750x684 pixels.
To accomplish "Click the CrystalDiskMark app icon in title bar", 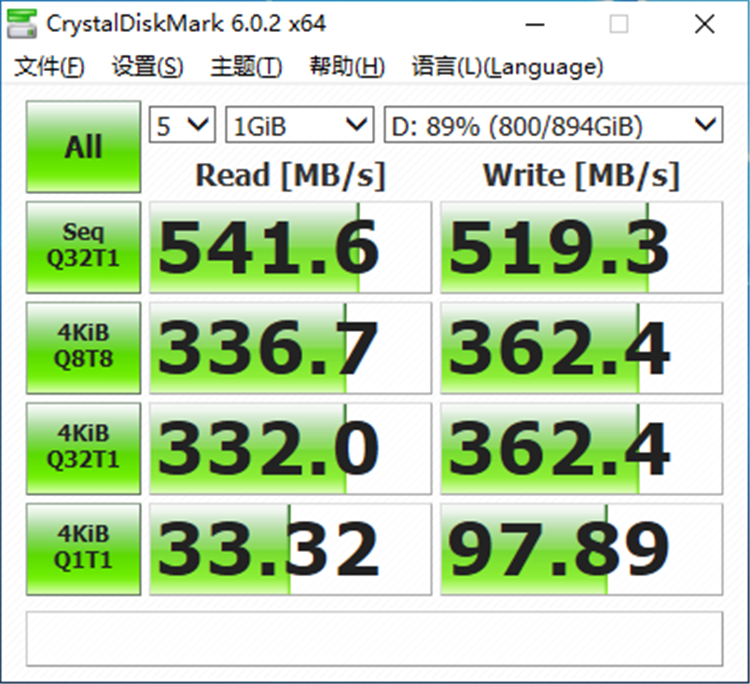I will pyautogui.click(x=22, y=24).
